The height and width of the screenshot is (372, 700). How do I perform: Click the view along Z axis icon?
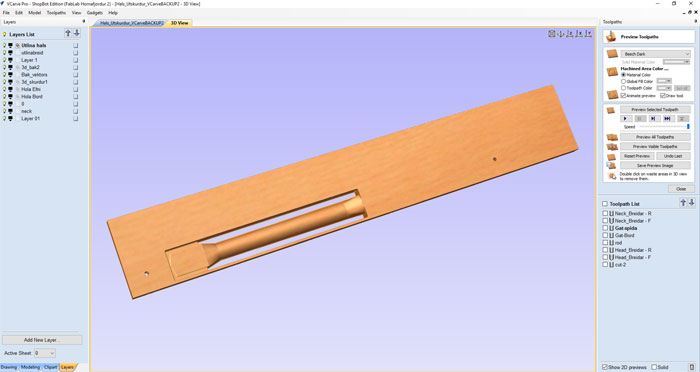[570, 34]
